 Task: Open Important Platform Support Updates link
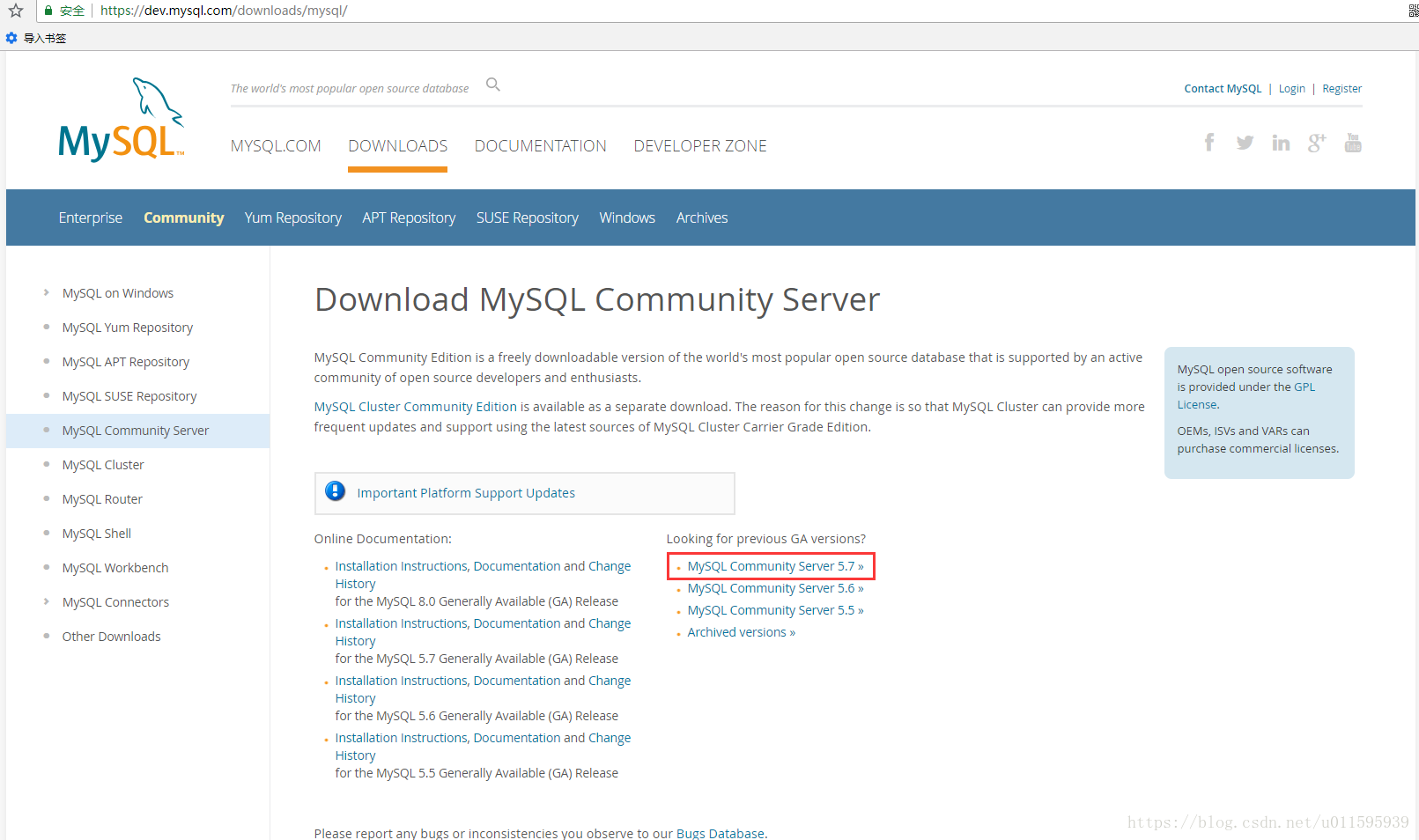[x=466, y=493]
